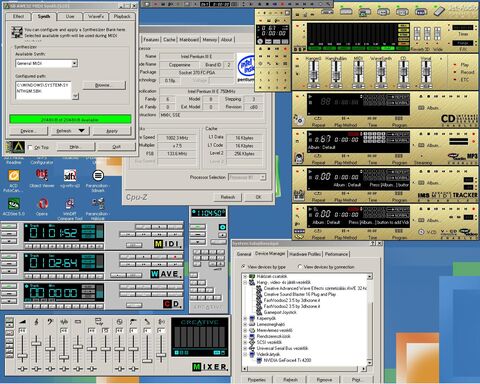Expand the Hálózati csatolók tree node
Image resolution: width=480 pixels, height=384 pixels.
[x=245, y=277]
